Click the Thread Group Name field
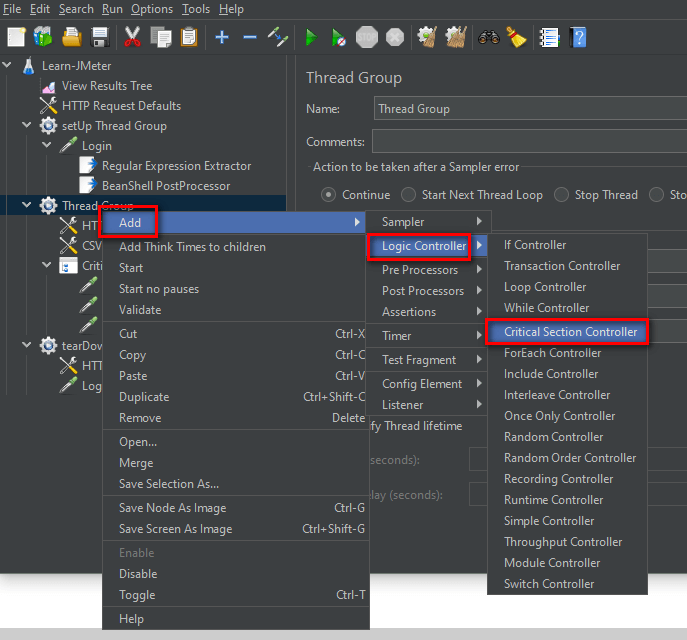This screenshot has width=687, height=640. point(530,109)
